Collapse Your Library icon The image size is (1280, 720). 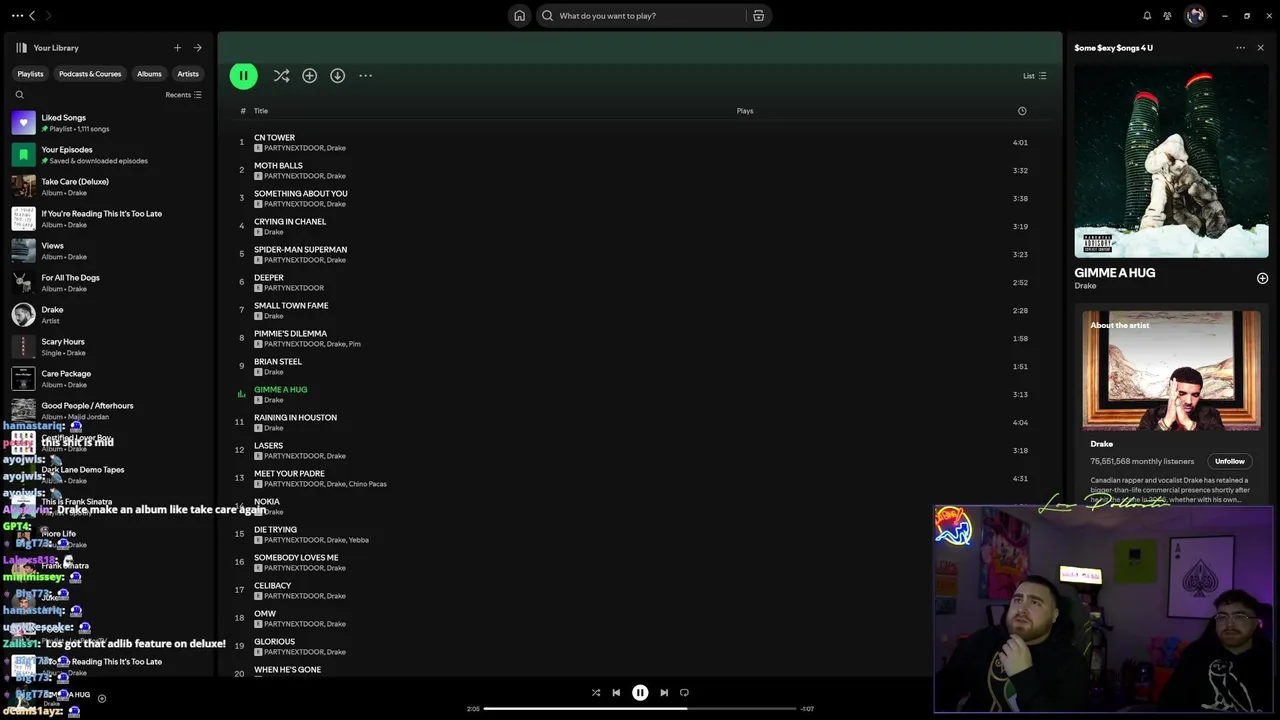21,48
